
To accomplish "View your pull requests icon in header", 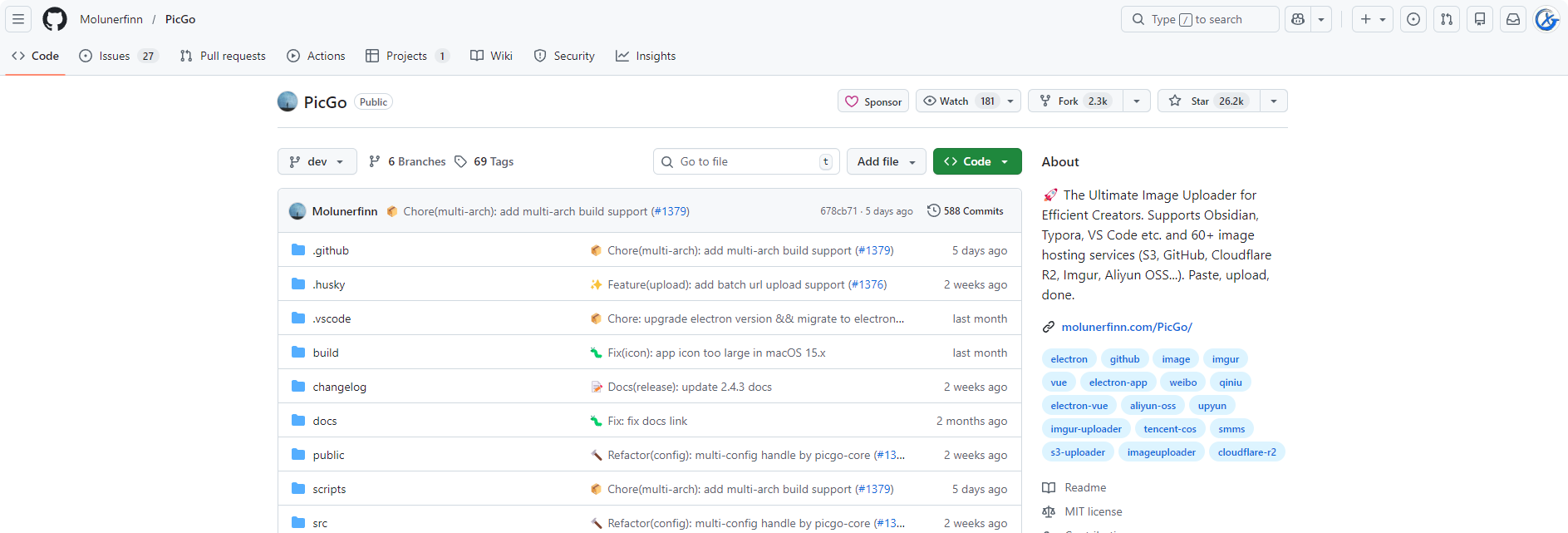I will point(1447,19).
